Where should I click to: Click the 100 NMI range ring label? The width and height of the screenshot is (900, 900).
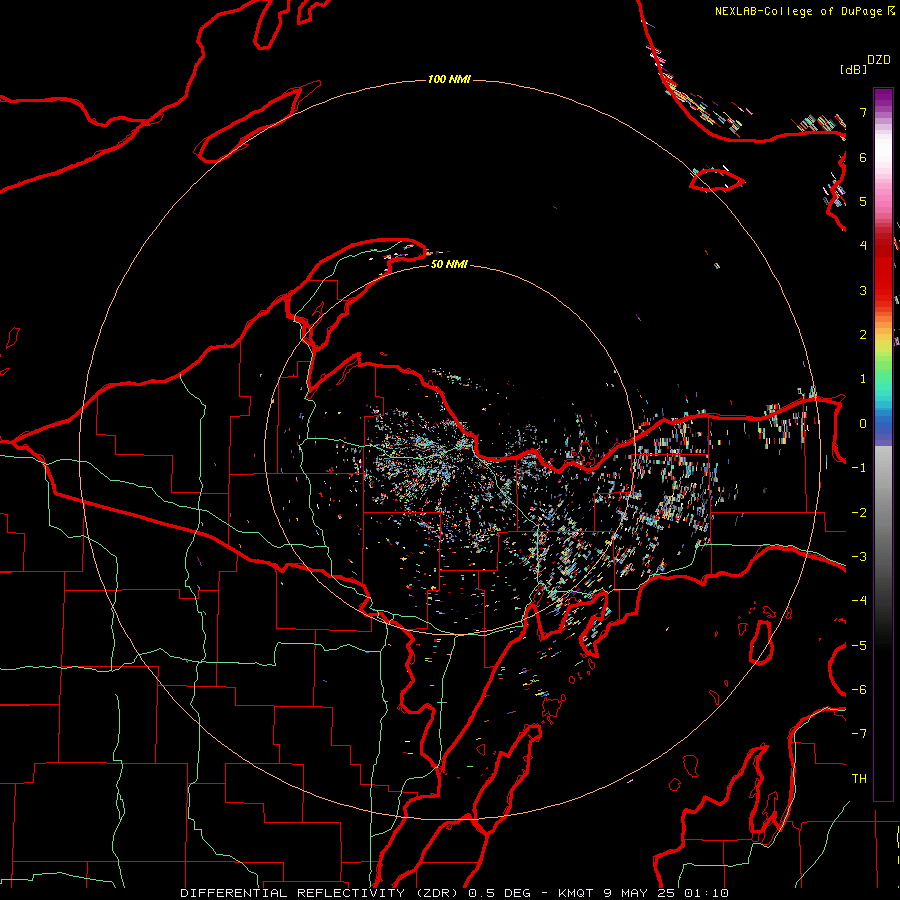click(449, 79)
